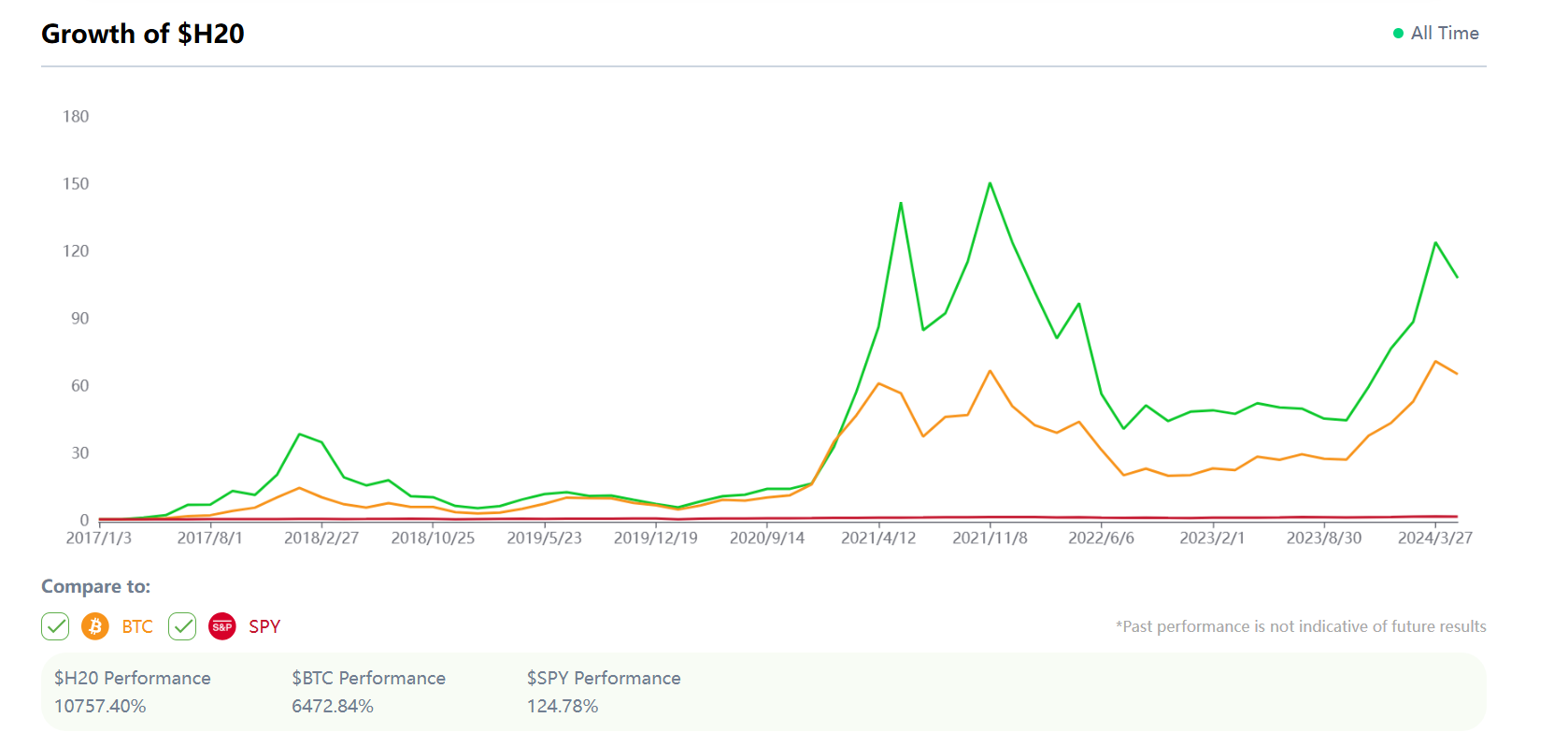Uncheck the BTC comparison checkbox

pos(55,626)
